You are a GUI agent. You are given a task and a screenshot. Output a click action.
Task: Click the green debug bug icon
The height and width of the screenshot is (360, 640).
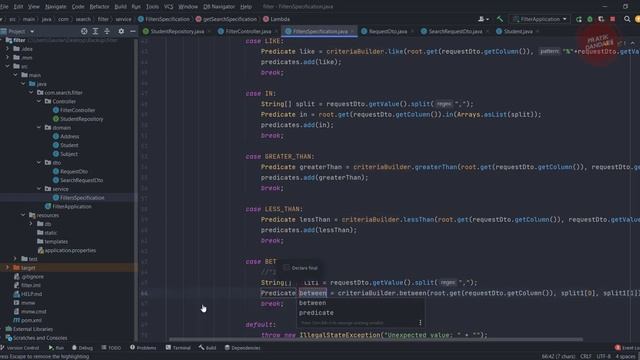590,19
